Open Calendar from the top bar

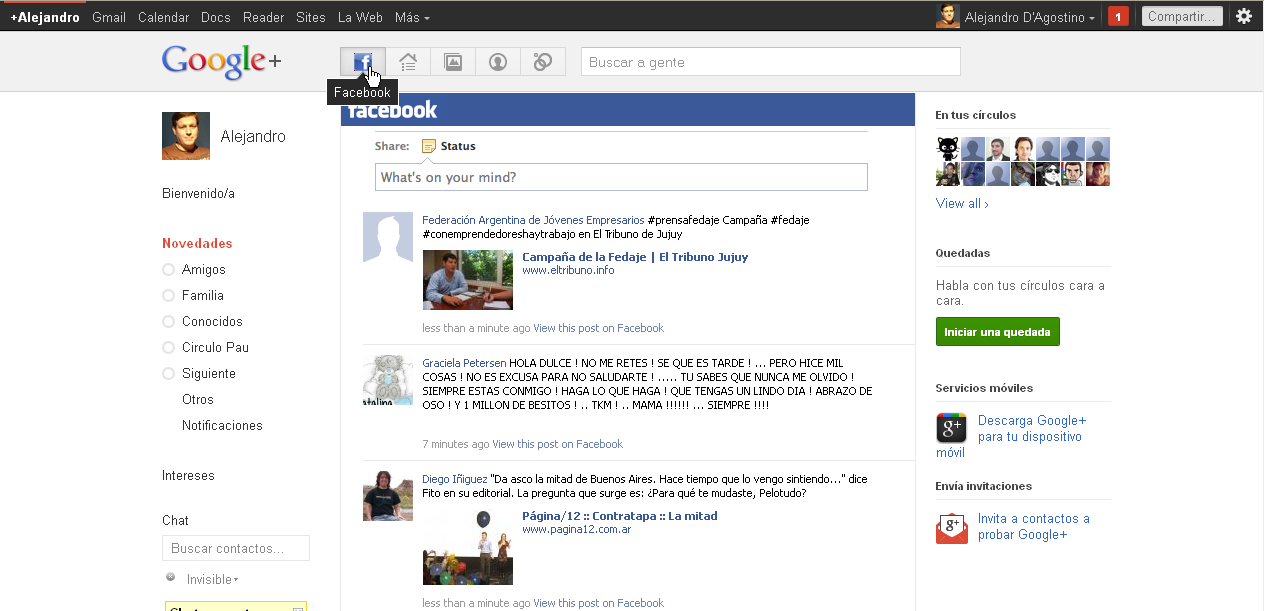[163, 17]
